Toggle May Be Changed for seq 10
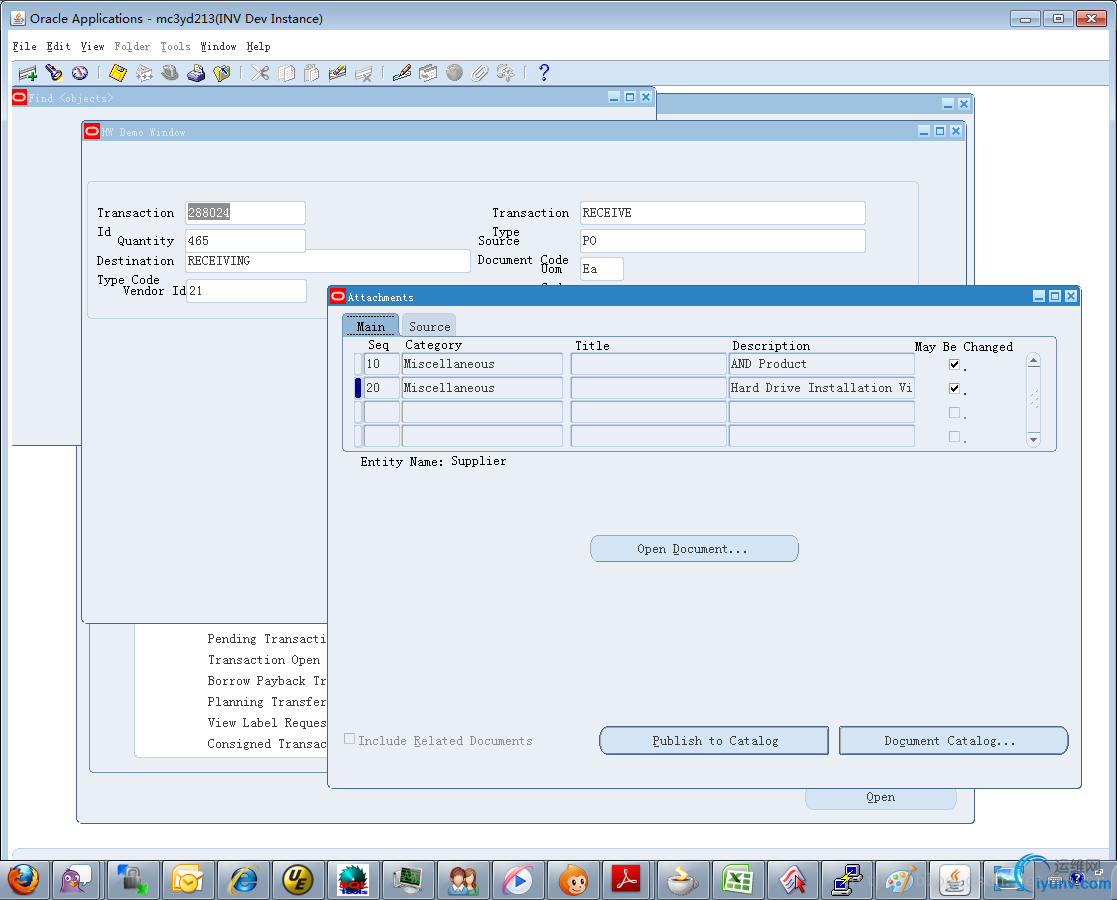1117x900 pixels. pos(955,364)
